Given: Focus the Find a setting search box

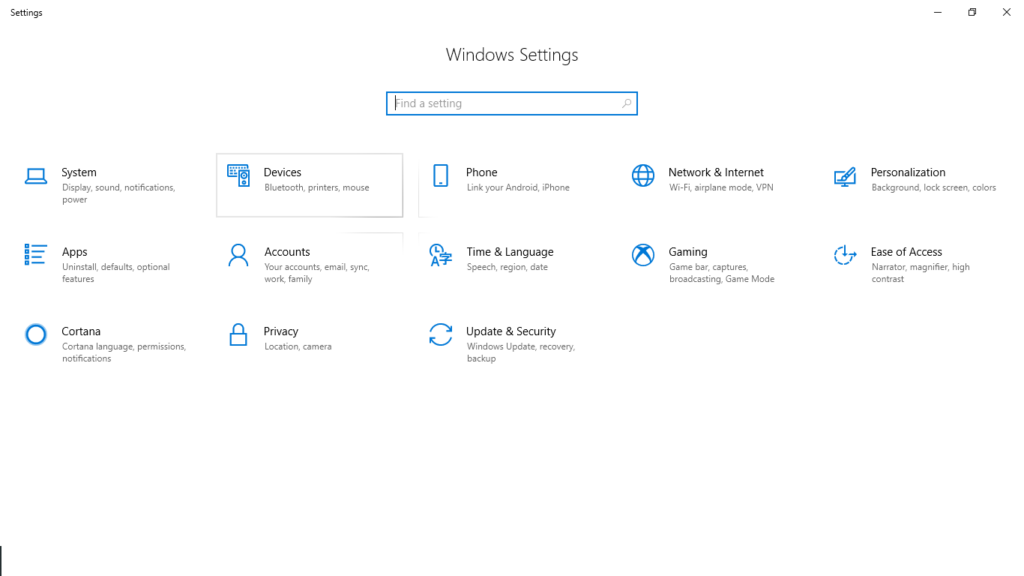Looking at the screenshot, I should coord(511,103).
